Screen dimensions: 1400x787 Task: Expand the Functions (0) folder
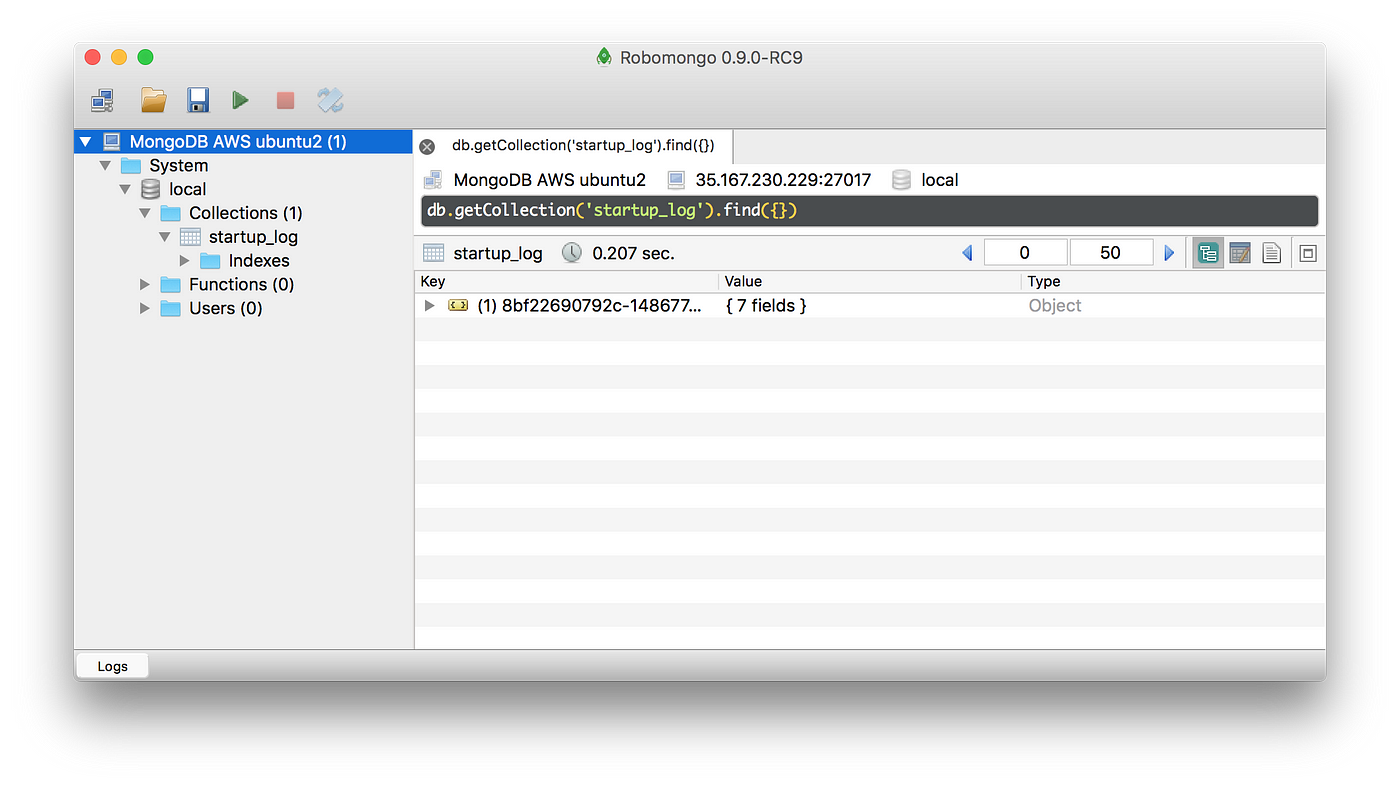coord(145,285)
